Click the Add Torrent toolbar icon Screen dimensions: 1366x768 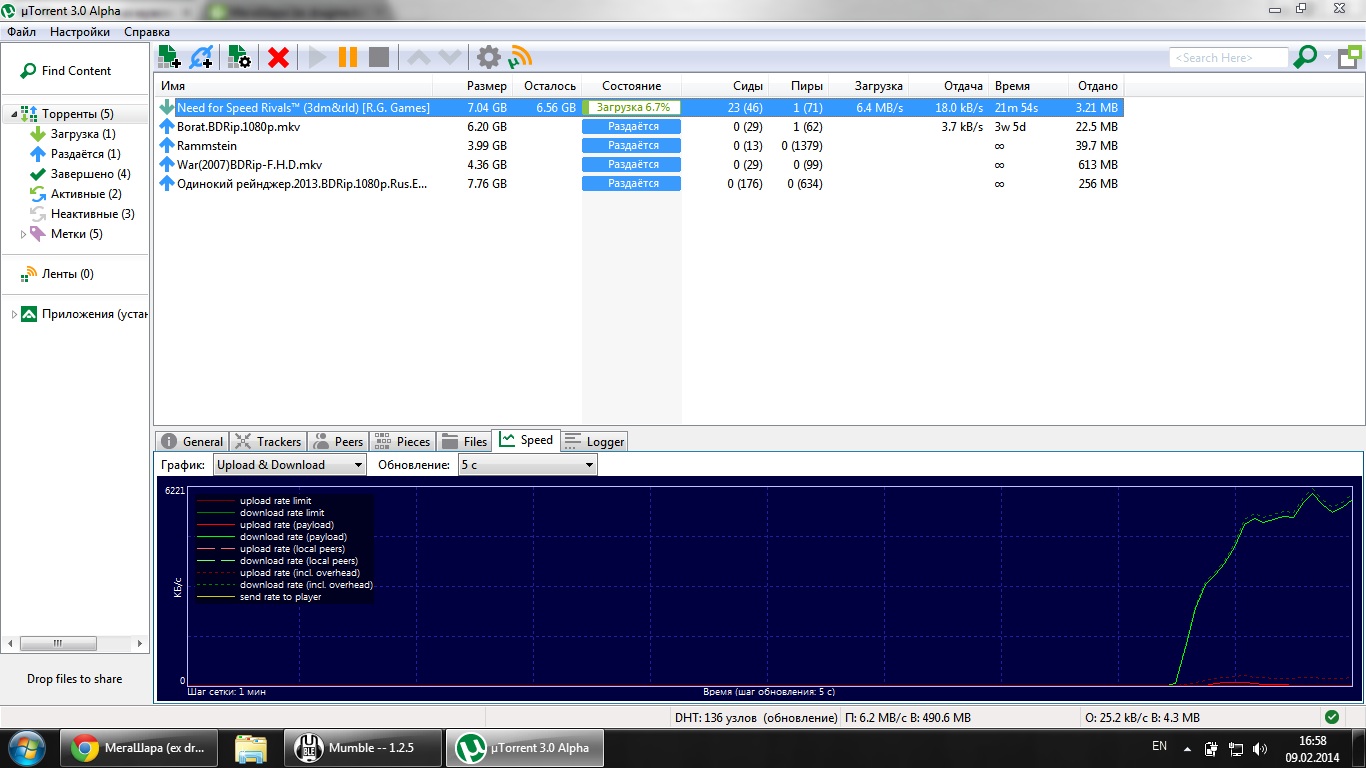tap(169, 57)
